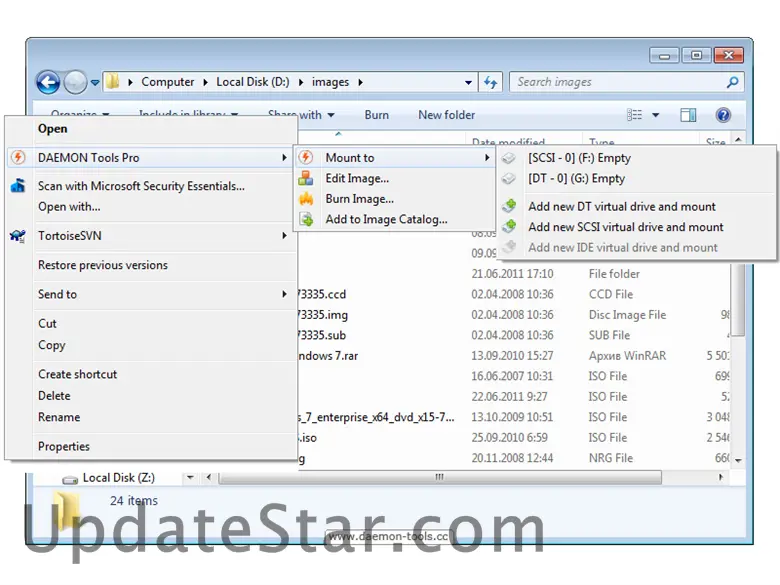Viewport: 780px width, 585px height.
Task: Click the Local Disk (Z:) drive icon
Action: coord(70,479)
